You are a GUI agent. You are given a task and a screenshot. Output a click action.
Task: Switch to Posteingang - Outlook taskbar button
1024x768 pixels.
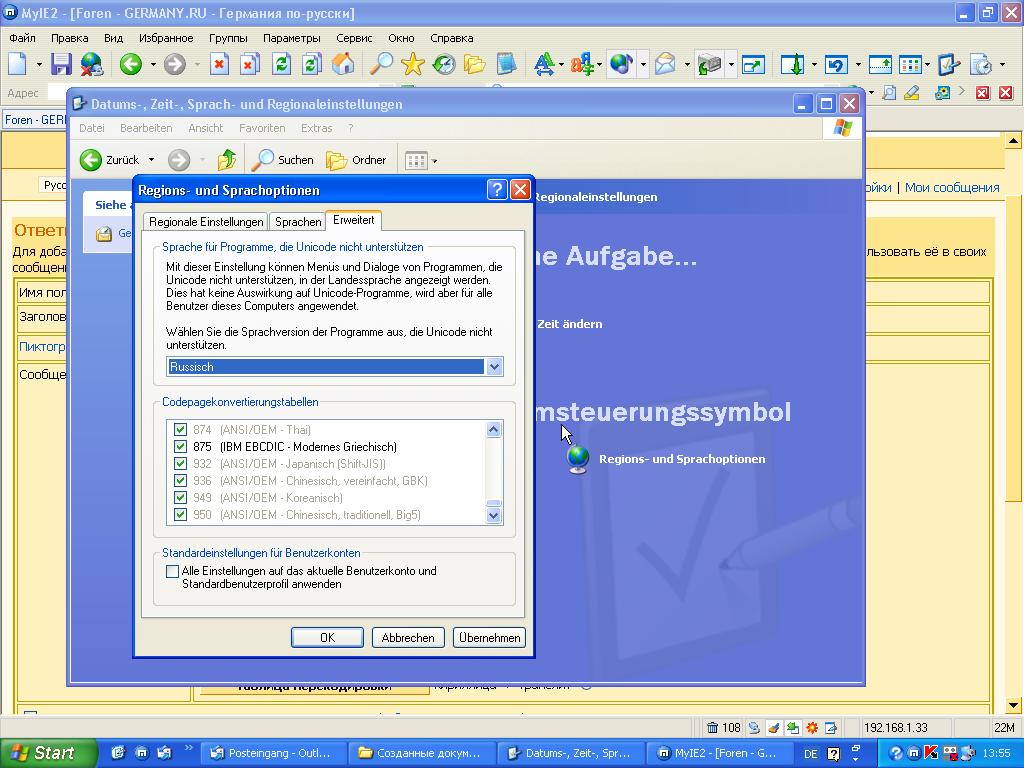tap(273, 753)
